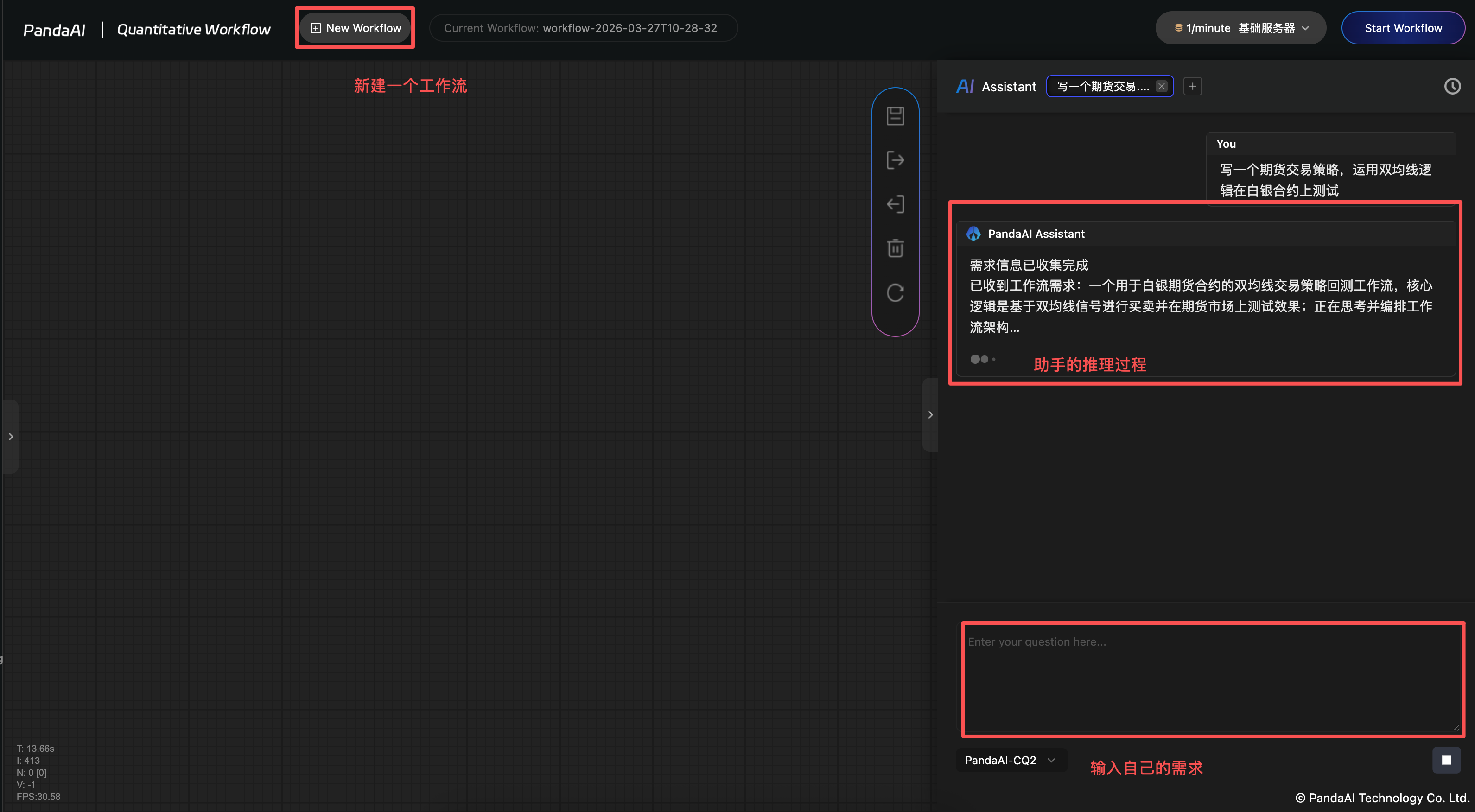Click the refresh circular arrow icon
The width and height of the screenshot is (1475, 812).
coord(895,292)
